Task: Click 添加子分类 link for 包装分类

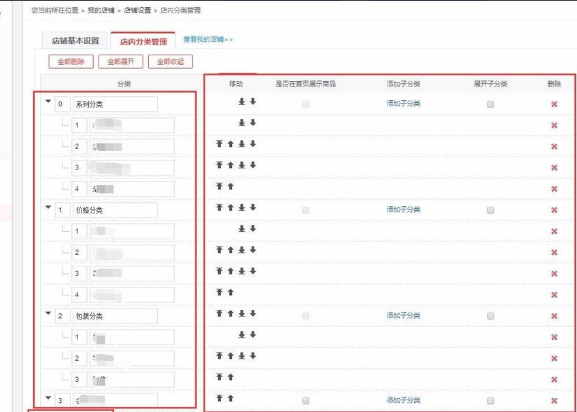Action: 403,316
